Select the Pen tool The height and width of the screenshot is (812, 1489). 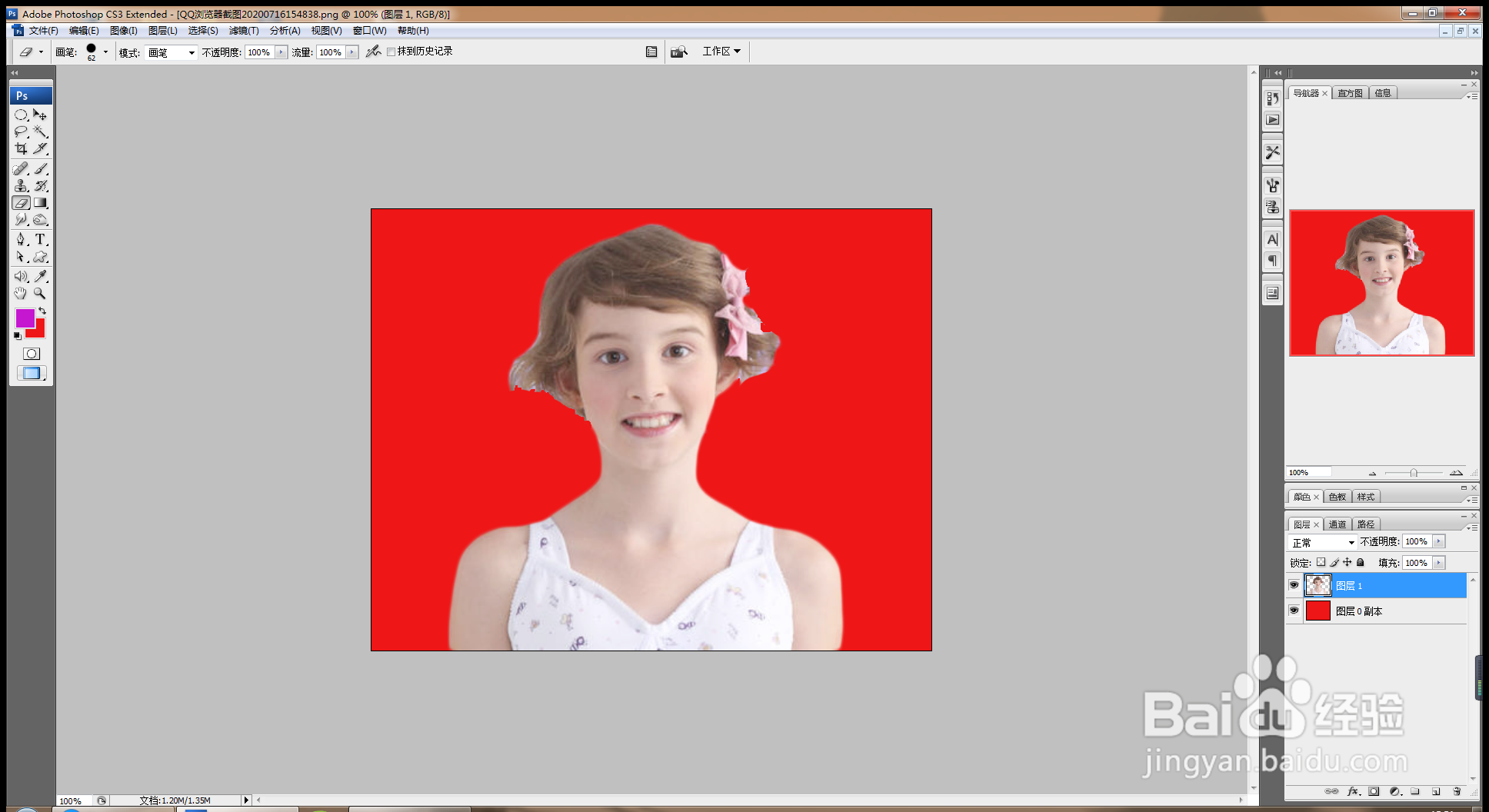point(21,240)
